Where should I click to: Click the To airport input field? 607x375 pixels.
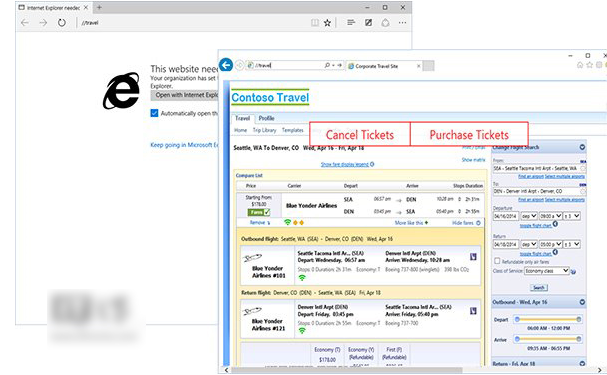[x=539, y=191]
